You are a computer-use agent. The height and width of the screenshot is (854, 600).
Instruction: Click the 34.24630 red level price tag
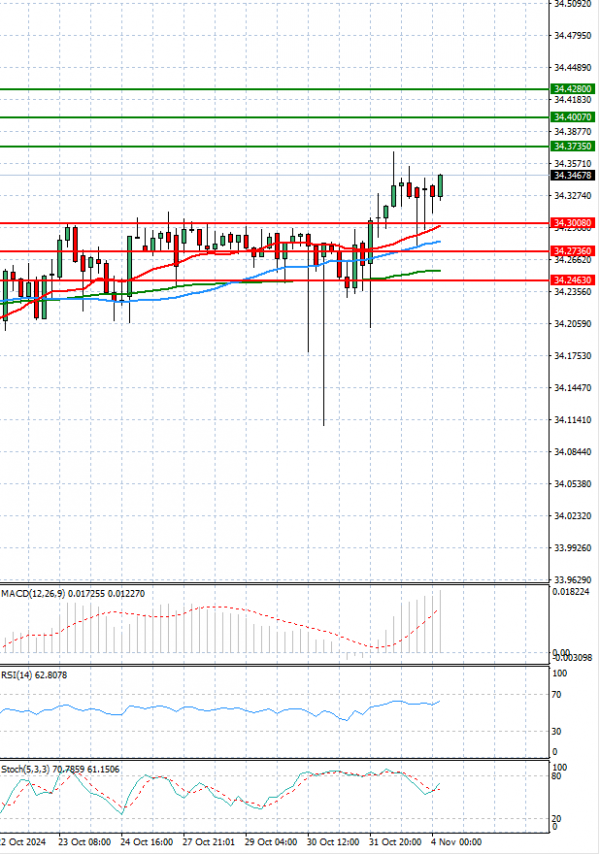(x=572, y=280)
